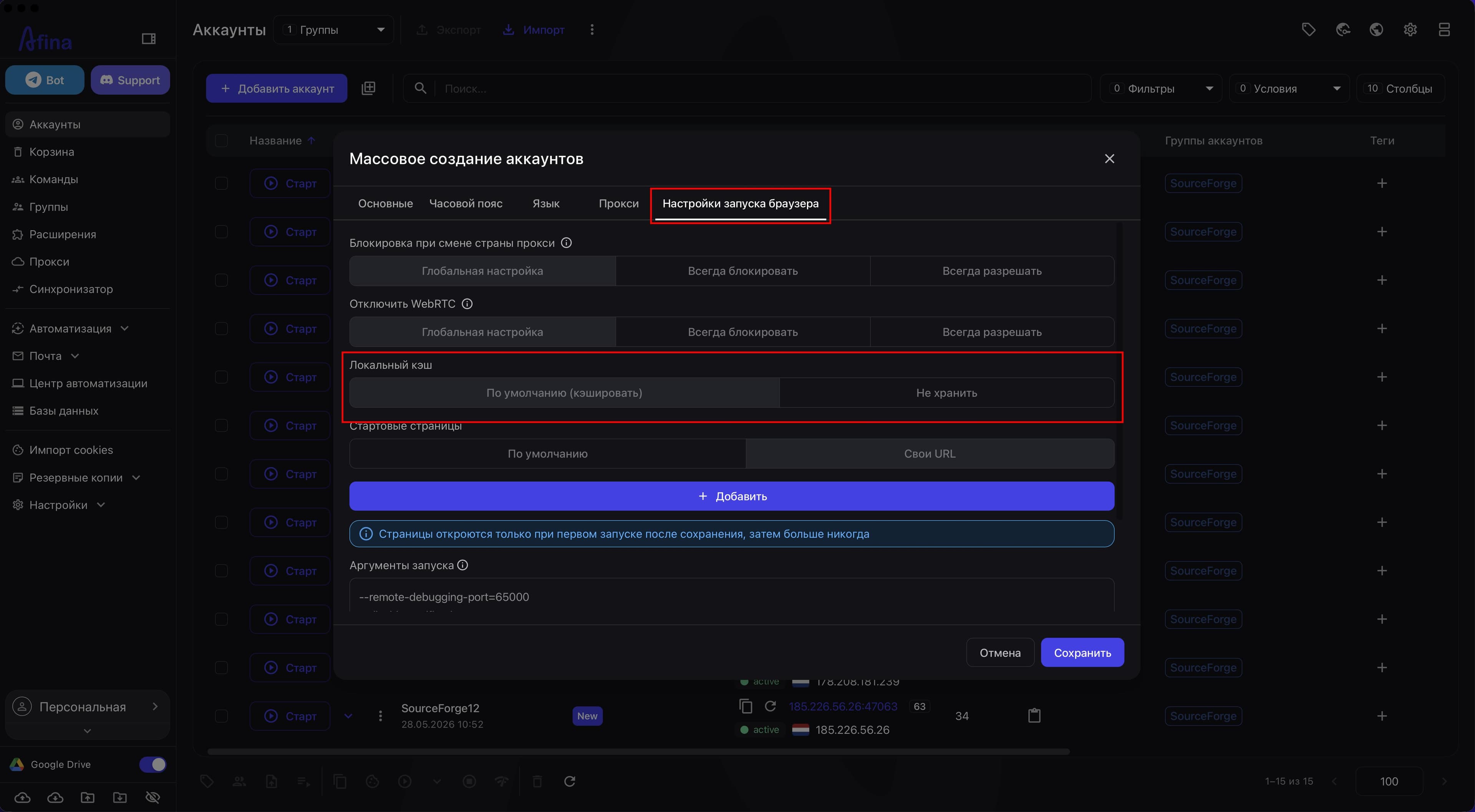Click the info icon beside Аргументы запуска

pyautogui.click(x=462, y=565)
